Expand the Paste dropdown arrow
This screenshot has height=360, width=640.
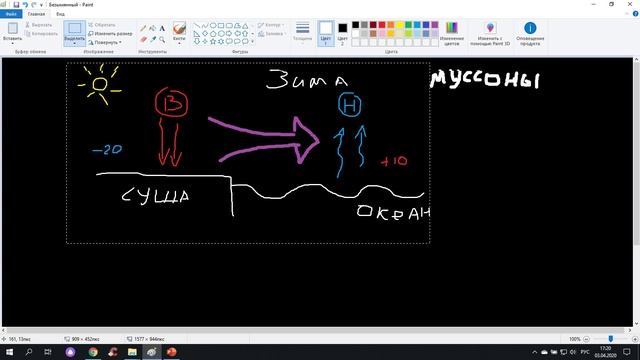(13, 43)
